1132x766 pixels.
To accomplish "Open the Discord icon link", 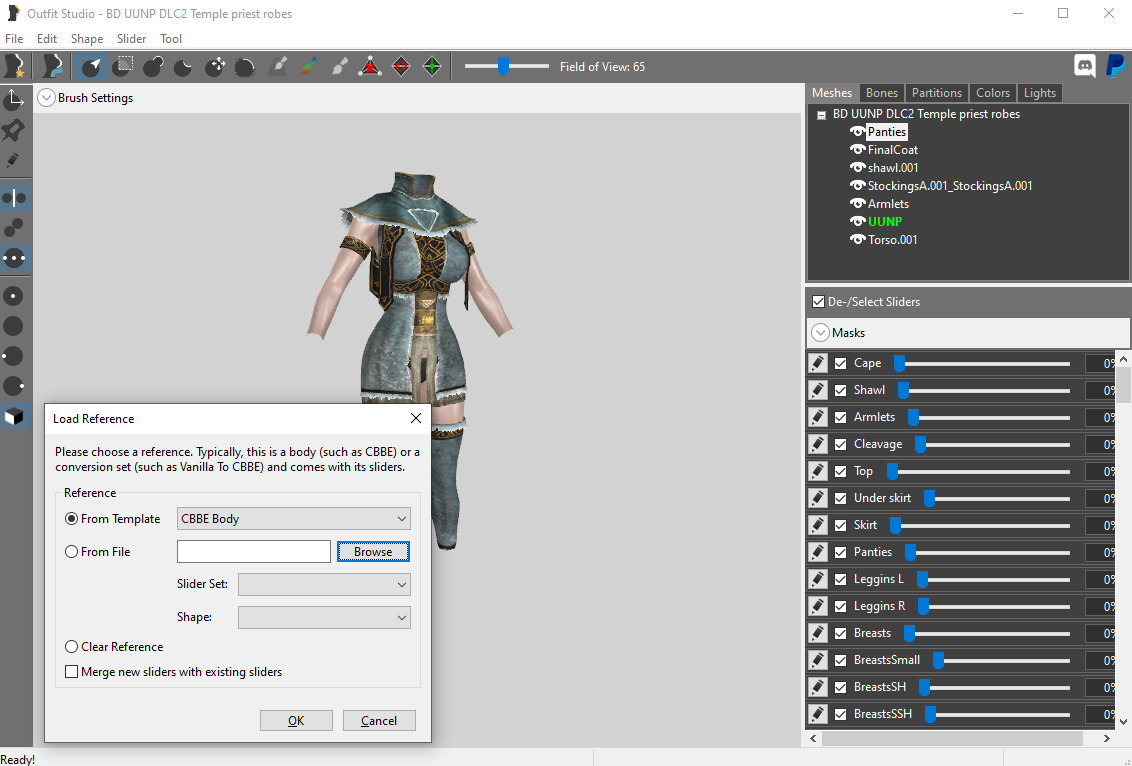I will coord(1084,66).
